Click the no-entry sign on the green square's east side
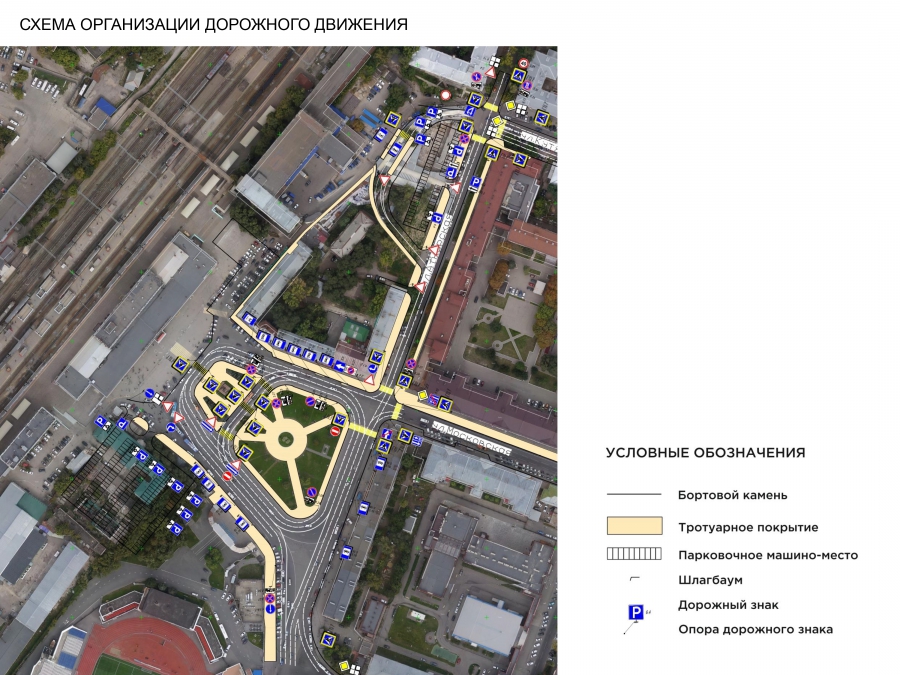Screen dimensions: 900x675 (336, 431)
